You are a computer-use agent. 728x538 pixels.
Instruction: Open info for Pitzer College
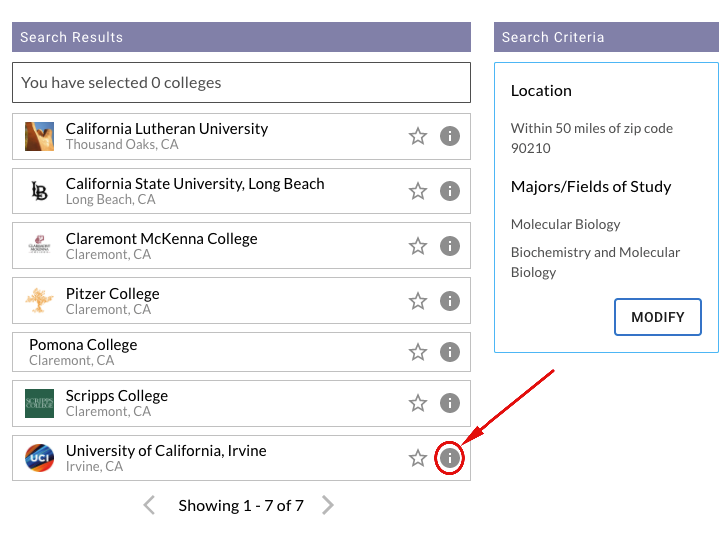(x=449, y=301)
